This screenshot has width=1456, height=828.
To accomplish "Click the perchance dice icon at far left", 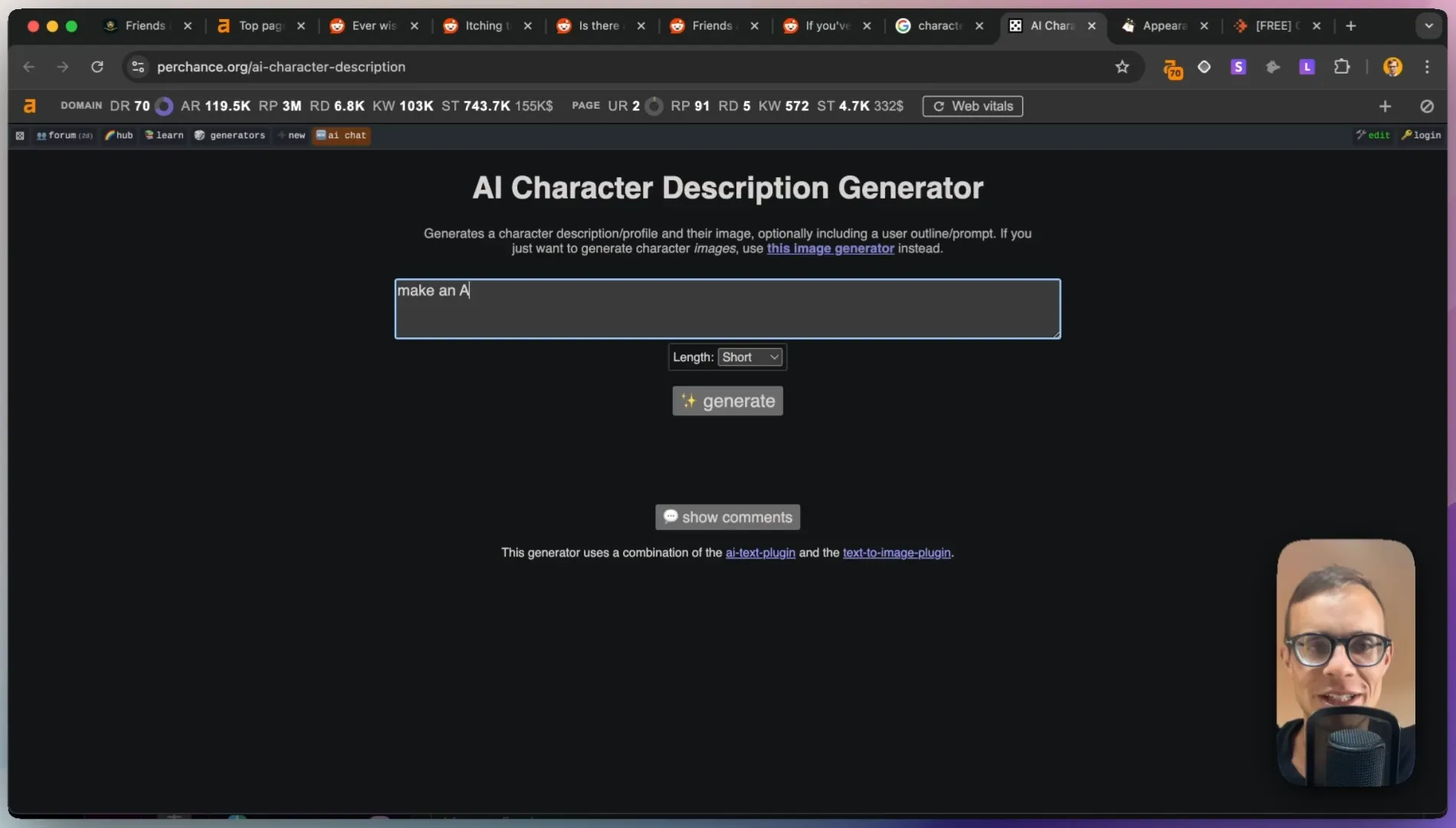I will (x=20, y=136).
